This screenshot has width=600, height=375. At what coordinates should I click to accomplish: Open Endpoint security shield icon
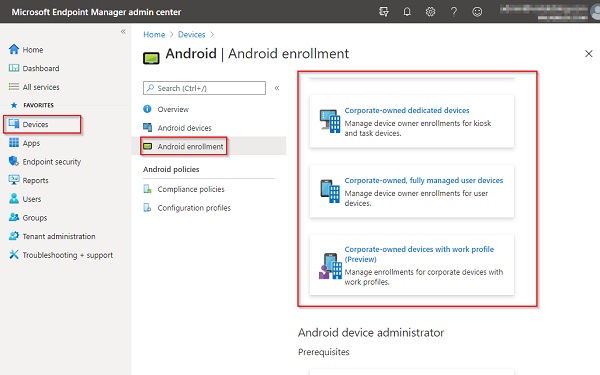[x=14, y=161]
